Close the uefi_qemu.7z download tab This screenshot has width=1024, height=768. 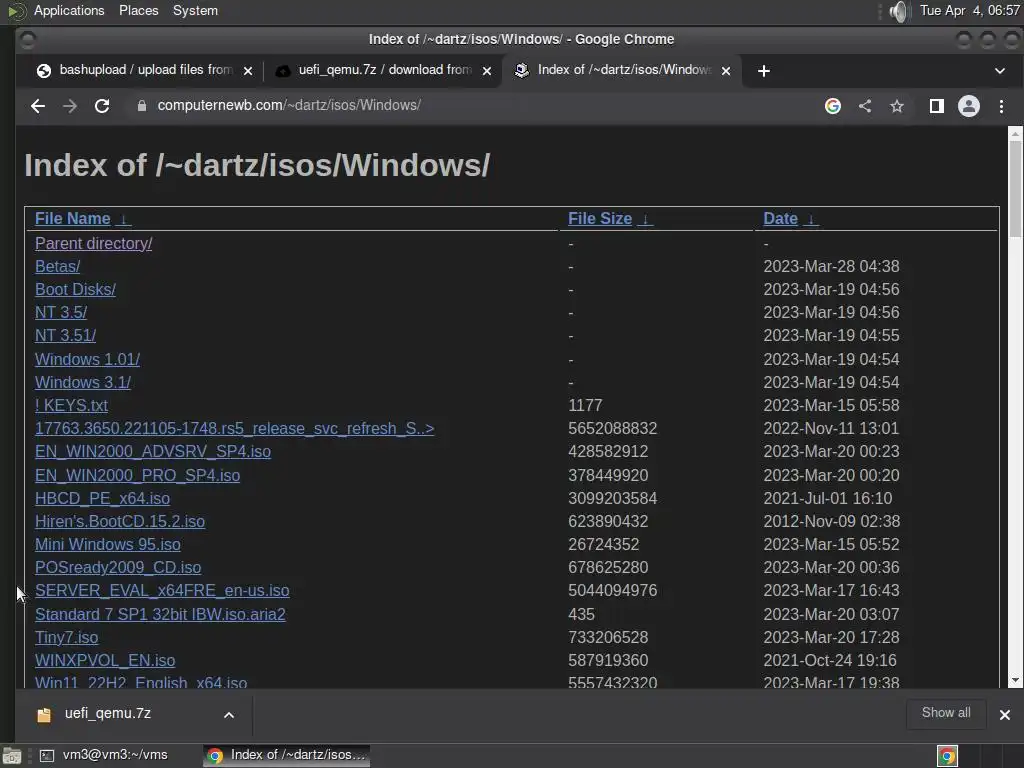(487, 71)
